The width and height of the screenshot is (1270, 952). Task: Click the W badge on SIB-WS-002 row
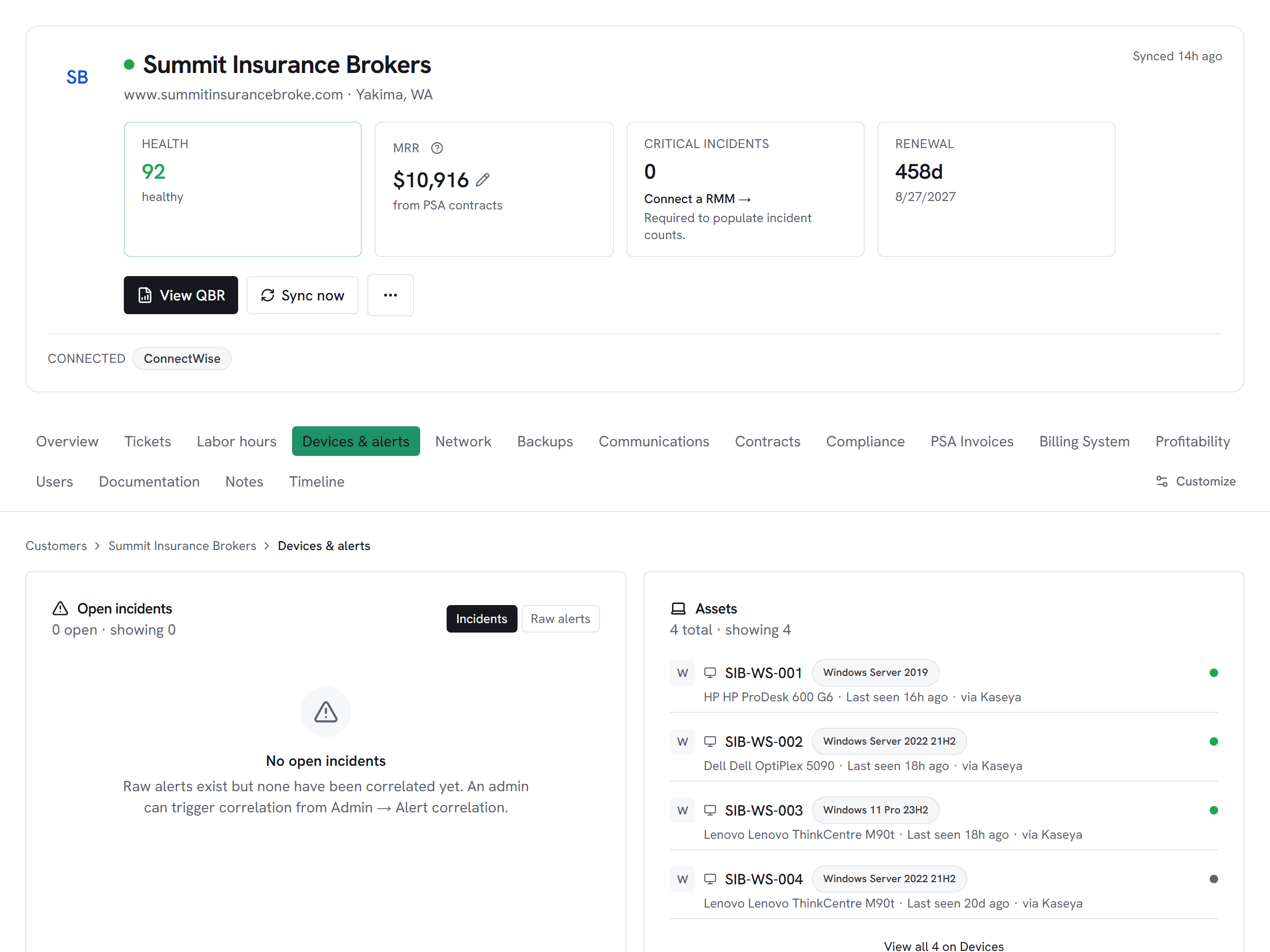click(x=683, y=742)
